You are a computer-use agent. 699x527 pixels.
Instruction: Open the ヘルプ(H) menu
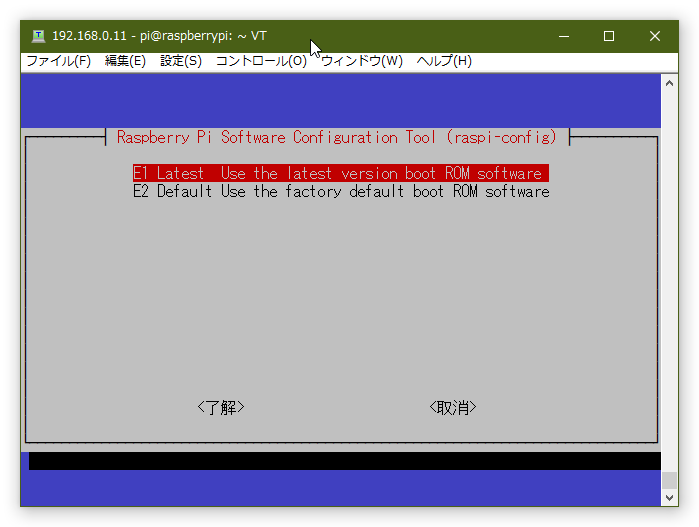pos(444,61)
